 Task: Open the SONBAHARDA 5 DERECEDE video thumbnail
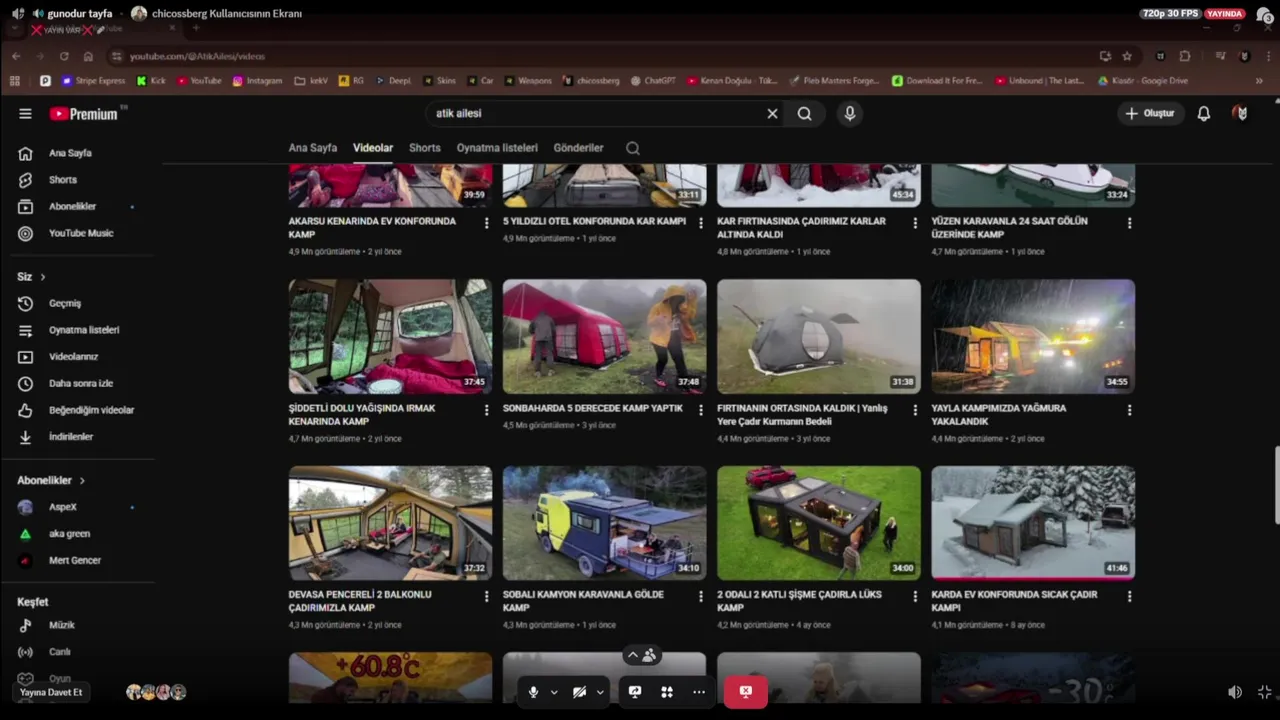click(x=604, y=336)
